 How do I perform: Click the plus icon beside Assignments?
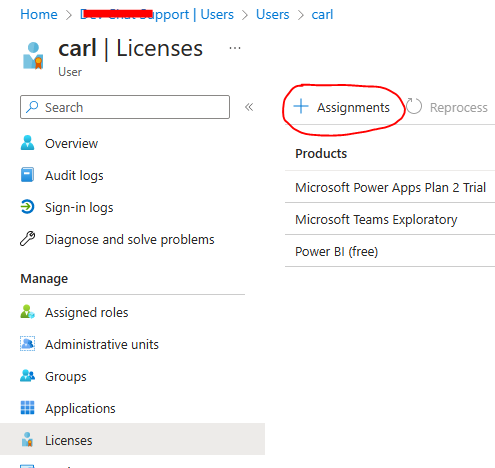click(x=301, y=106)
